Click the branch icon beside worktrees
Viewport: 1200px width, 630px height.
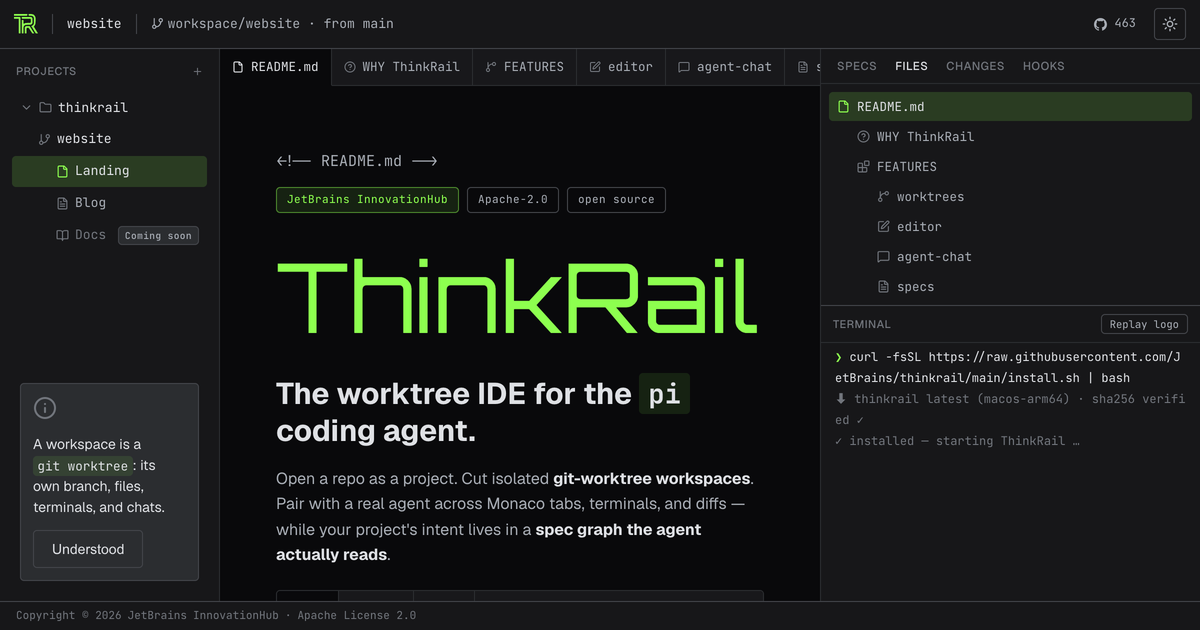click(x=883, y=197)
